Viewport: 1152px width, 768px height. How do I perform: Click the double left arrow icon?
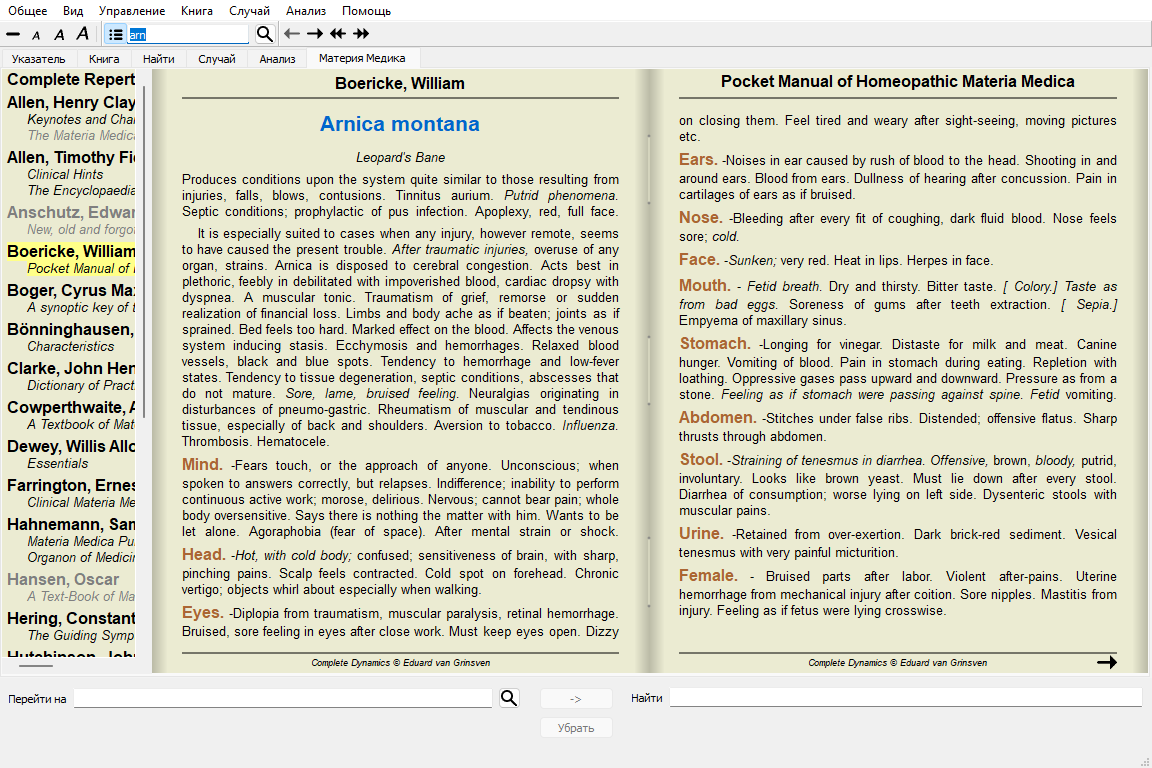(338, 34)
